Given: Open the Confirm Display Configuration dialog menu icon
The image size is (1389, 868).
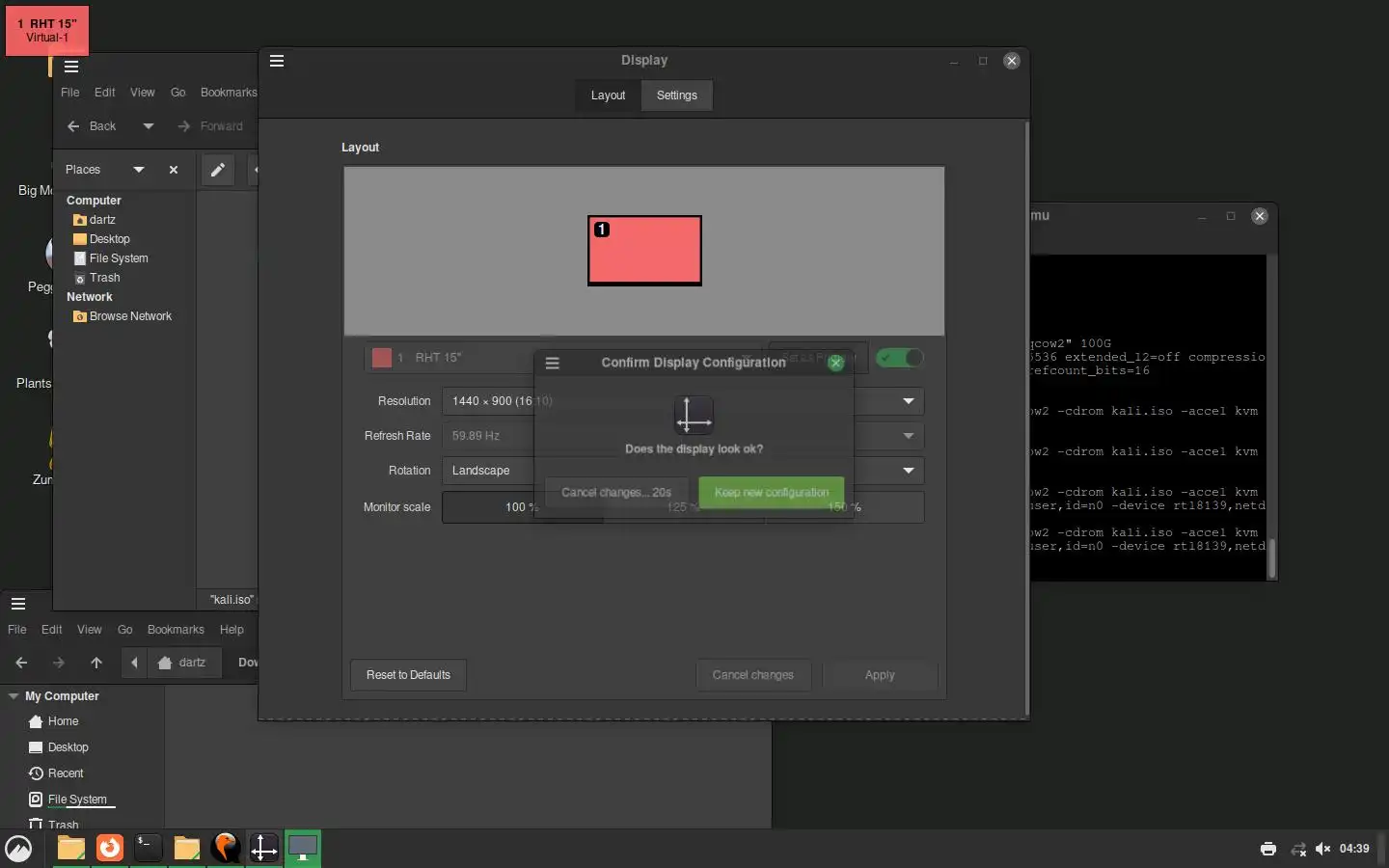Looking at the screenshot, I should point(553,364).
